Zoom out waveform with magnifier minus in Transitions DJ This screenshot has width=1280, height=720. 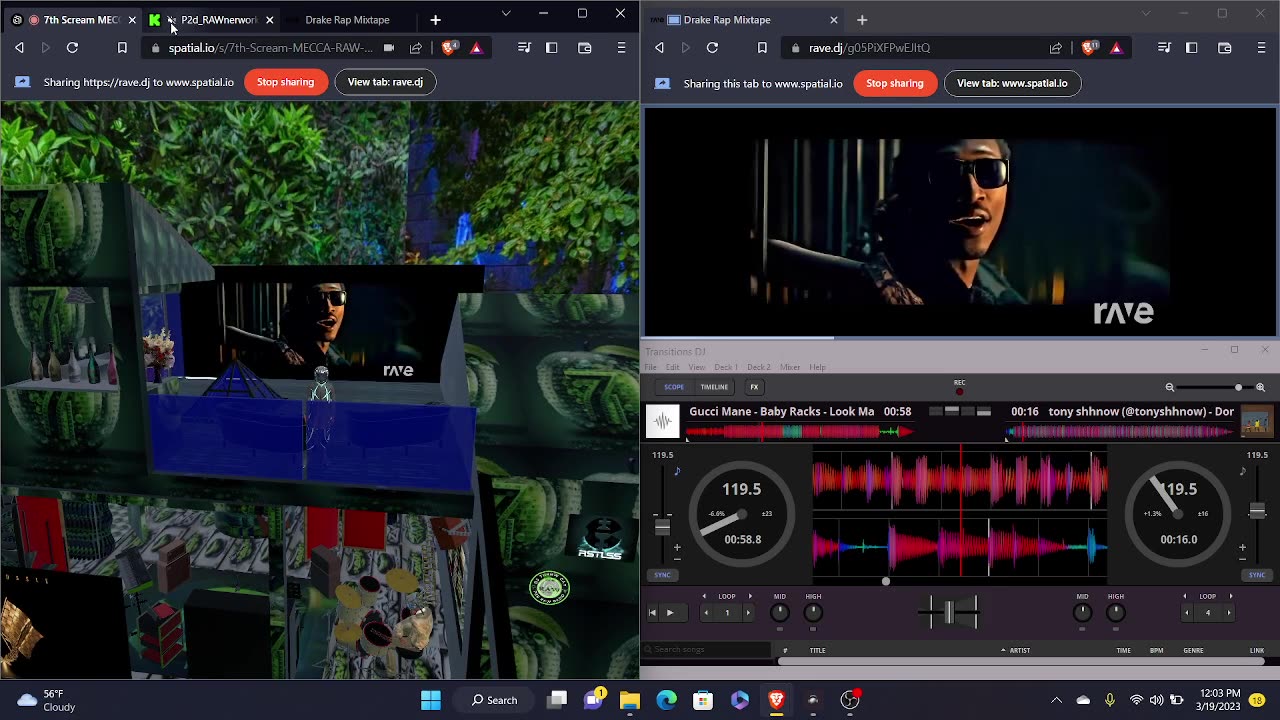(x=1169, y=387)
